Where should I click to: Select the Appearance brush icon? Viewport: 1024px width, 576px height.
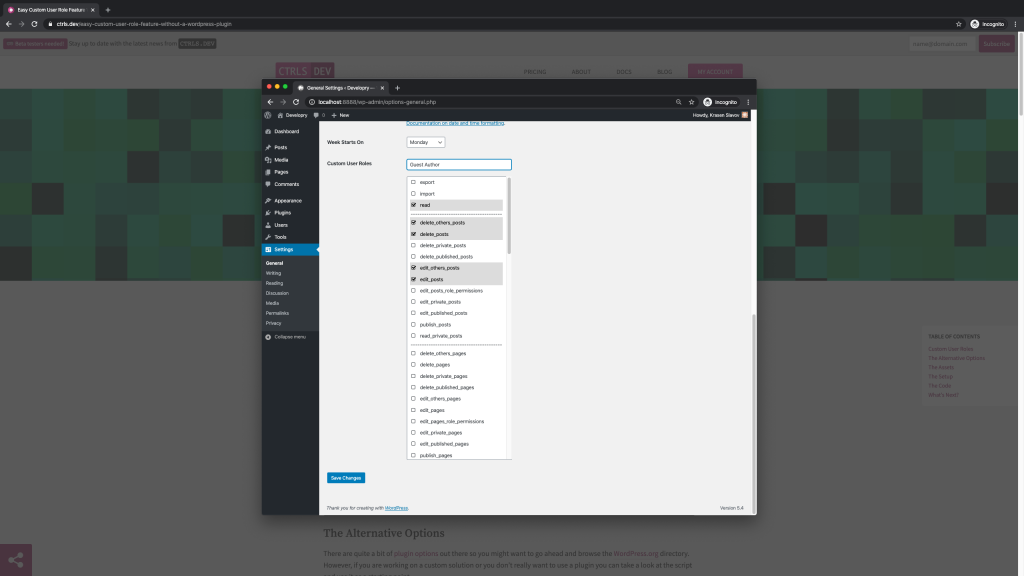pos(268,200)
